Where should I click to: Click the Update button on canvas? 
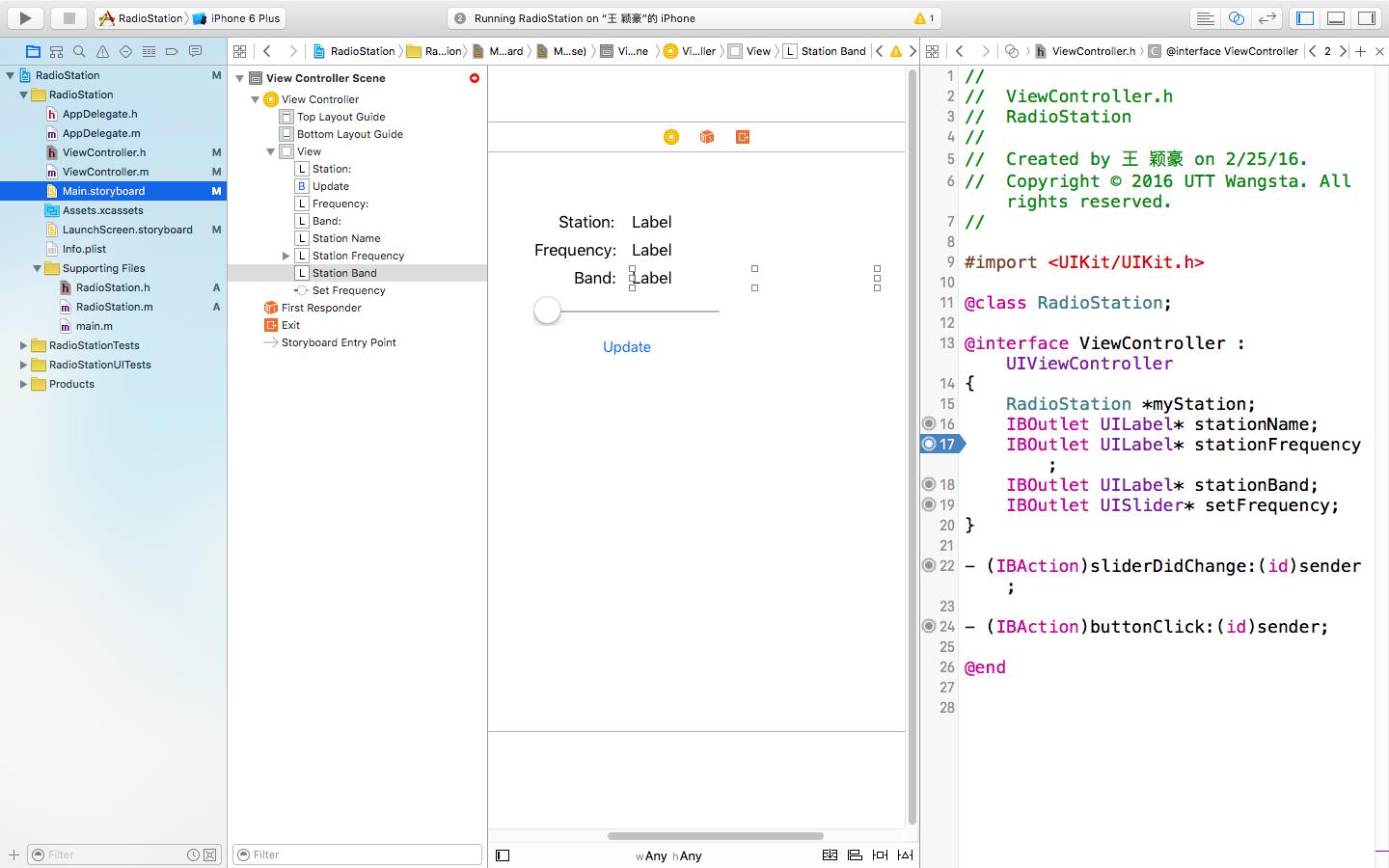pos(627,347)
